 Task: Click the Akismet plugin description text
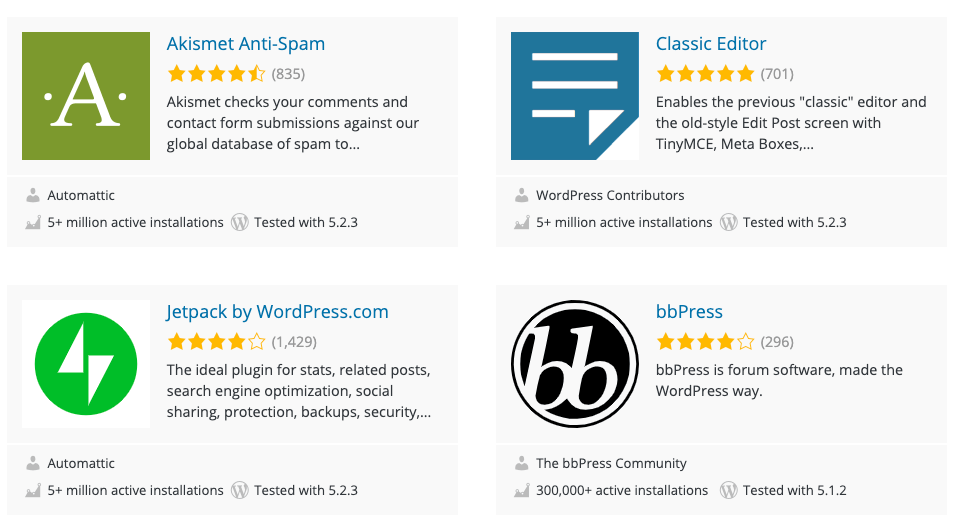click(292, 123)
